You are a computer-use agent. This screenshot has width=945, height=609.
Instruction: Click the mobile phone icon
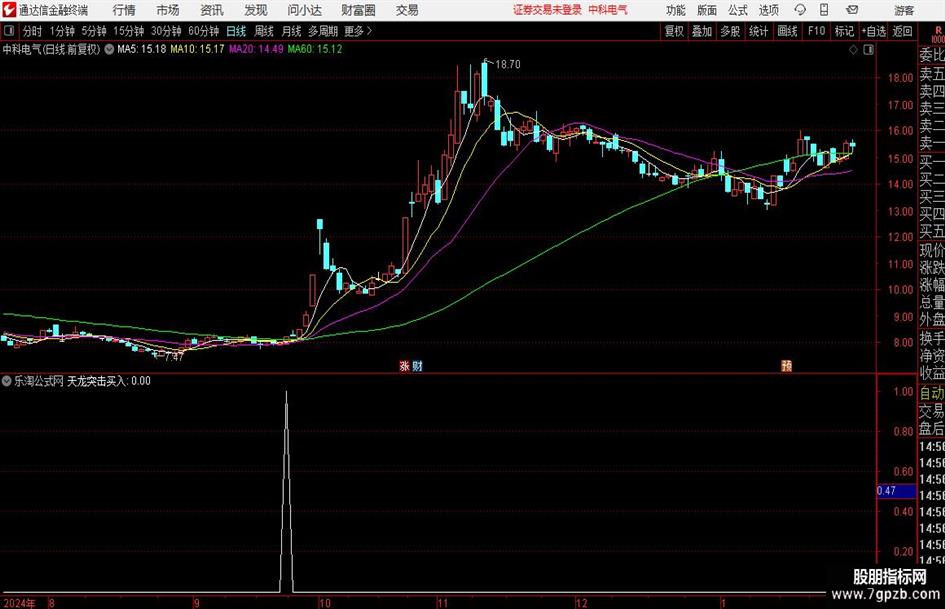pos(824,10)
